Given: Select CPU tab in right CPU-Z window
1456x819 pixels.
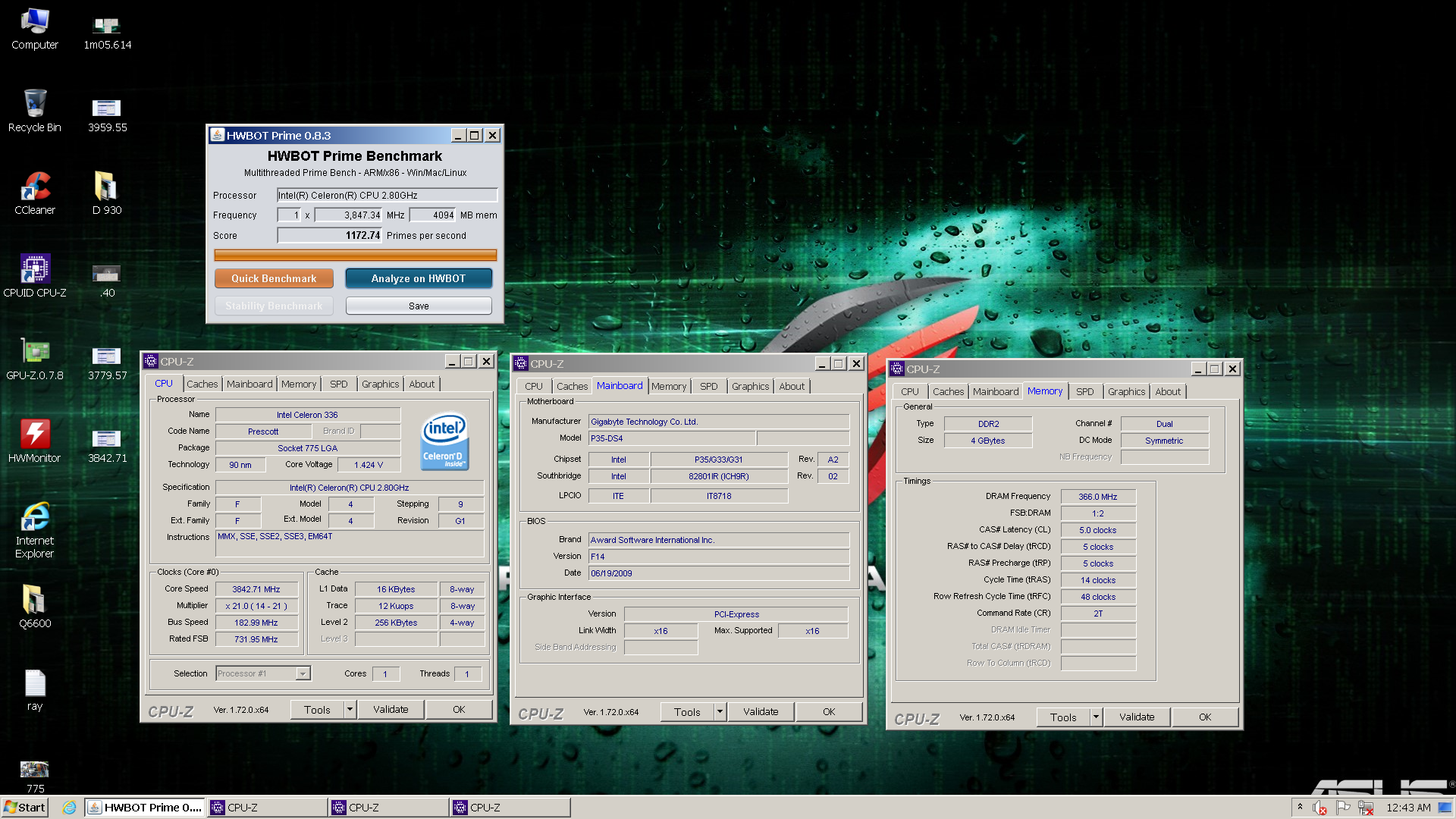Looking at the screenshot, I should tap(910, 392).
